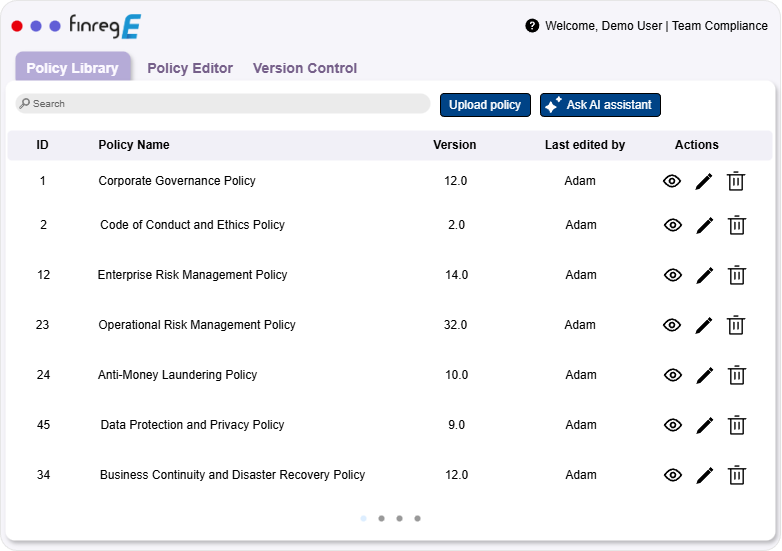Viewport: 782px width, 551px height.
Task: Delete Enterprise Risk Management Policy trash icon
Action: coord(737,275)
